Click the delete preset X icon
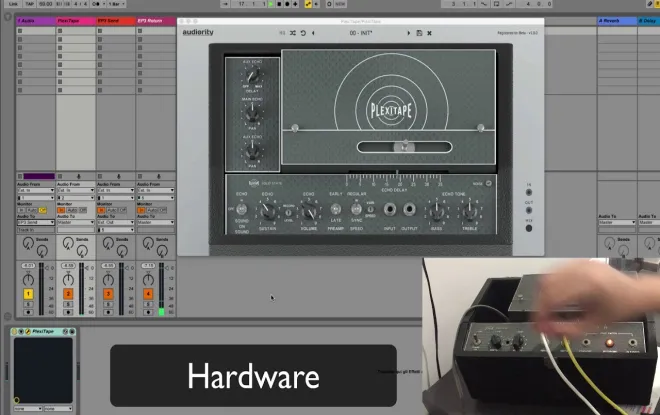 tap(429, 33)
